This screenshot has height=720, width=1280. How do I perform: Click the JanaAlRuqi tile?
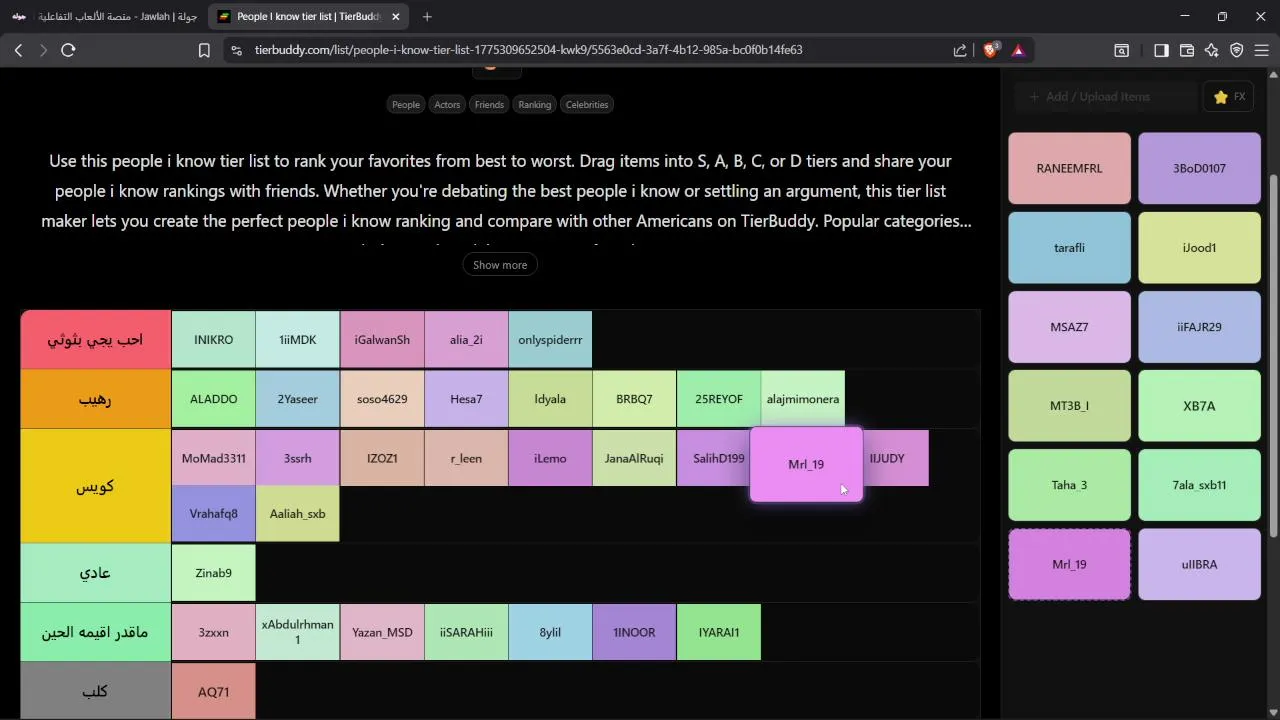pyautogui.click(x=634, y=458)
